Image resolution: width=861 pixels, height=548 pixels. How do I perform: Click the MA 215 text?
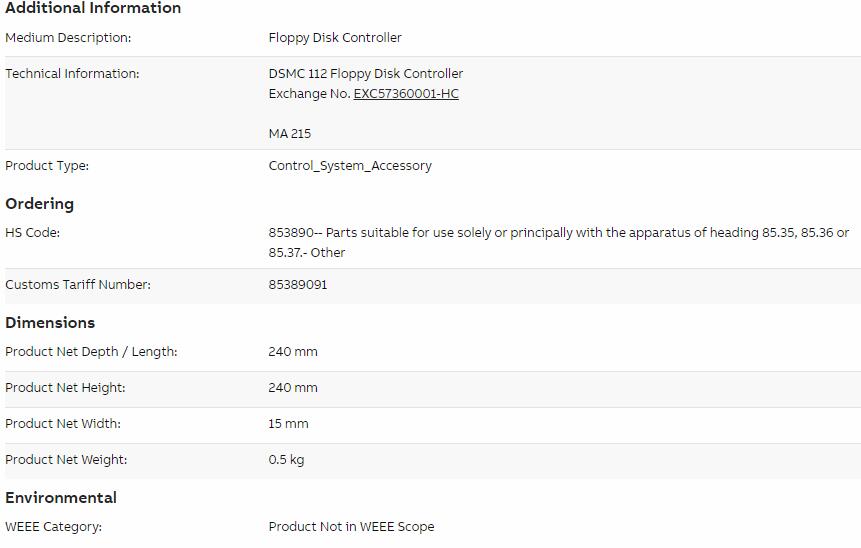(x=290, y=133)
